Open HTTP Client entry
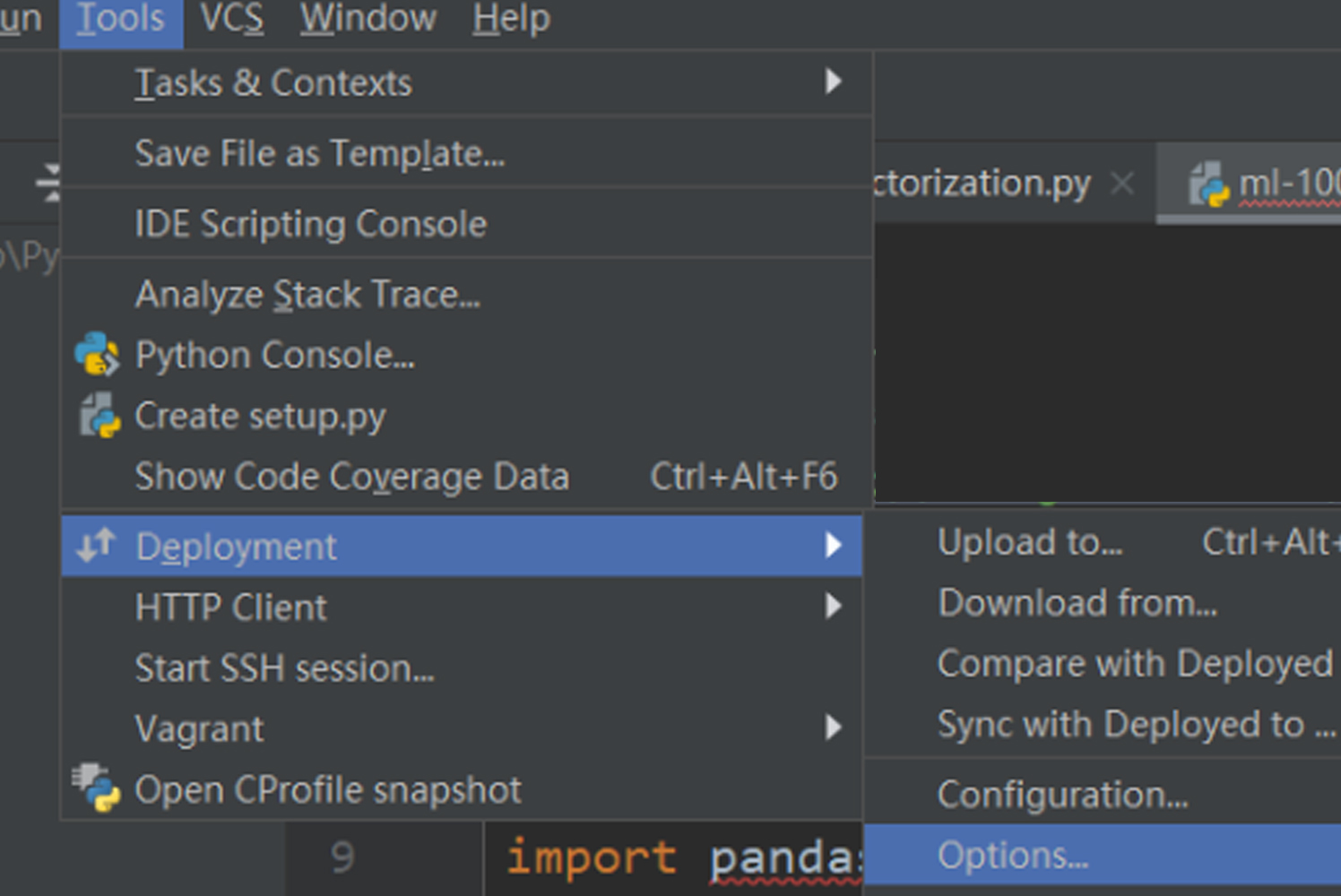The image size is (1341, 896). 462,607
